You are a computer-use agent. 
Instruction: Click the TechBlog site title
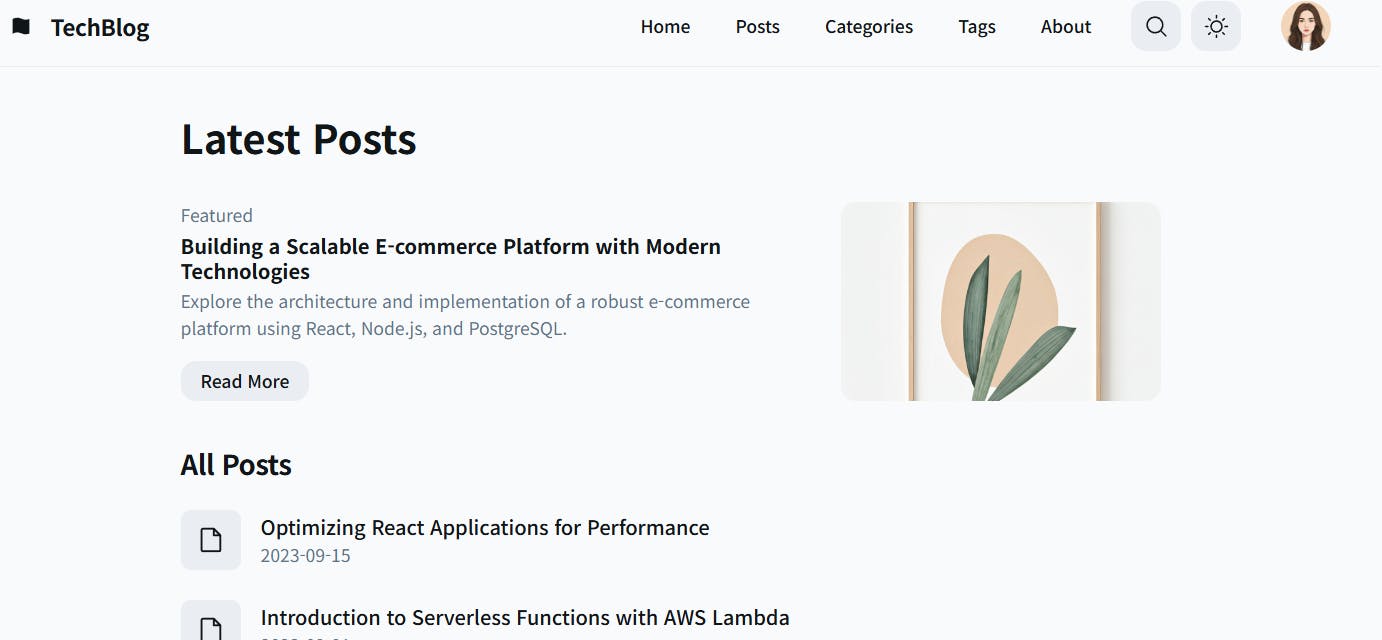click(100, 28)
